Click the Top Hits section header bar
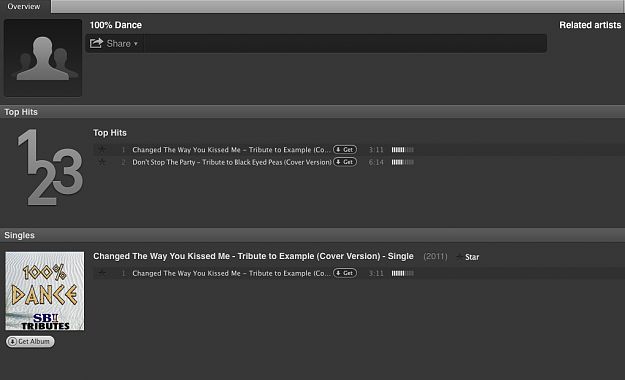625x380 pixels. [x=312, y=112]
